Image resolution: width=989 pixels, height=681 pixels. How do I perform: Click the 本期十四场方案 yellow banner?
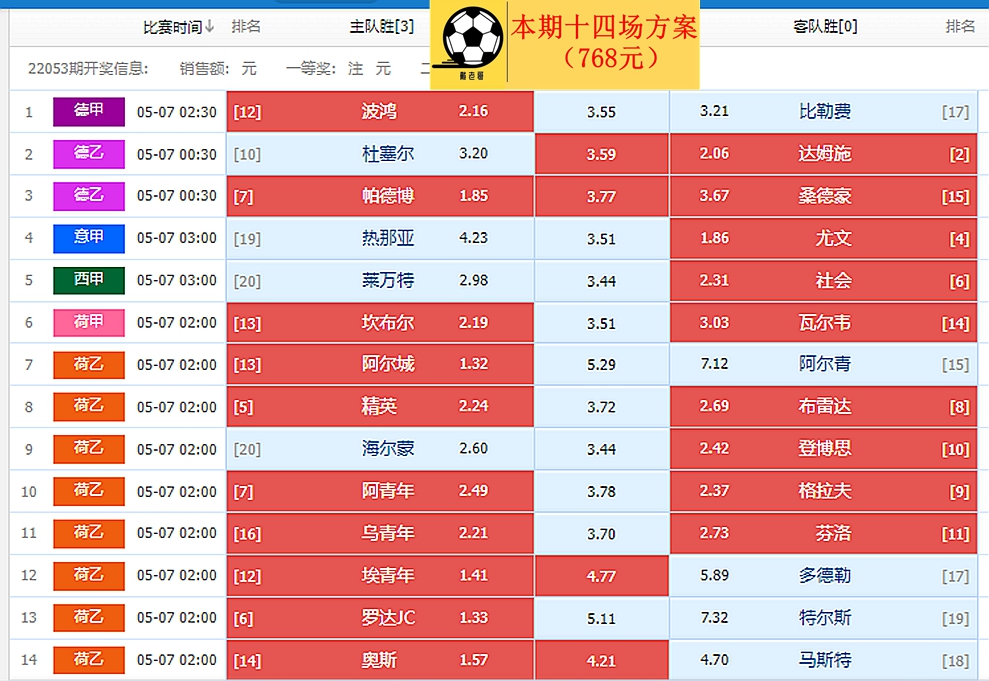click(565, 45)
